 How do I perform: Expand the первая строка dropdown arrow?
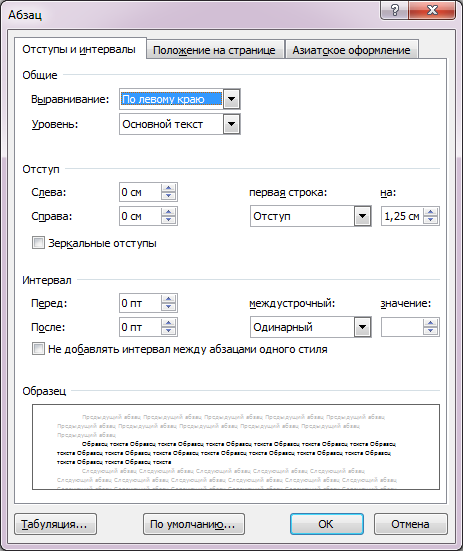coord(363,216)
